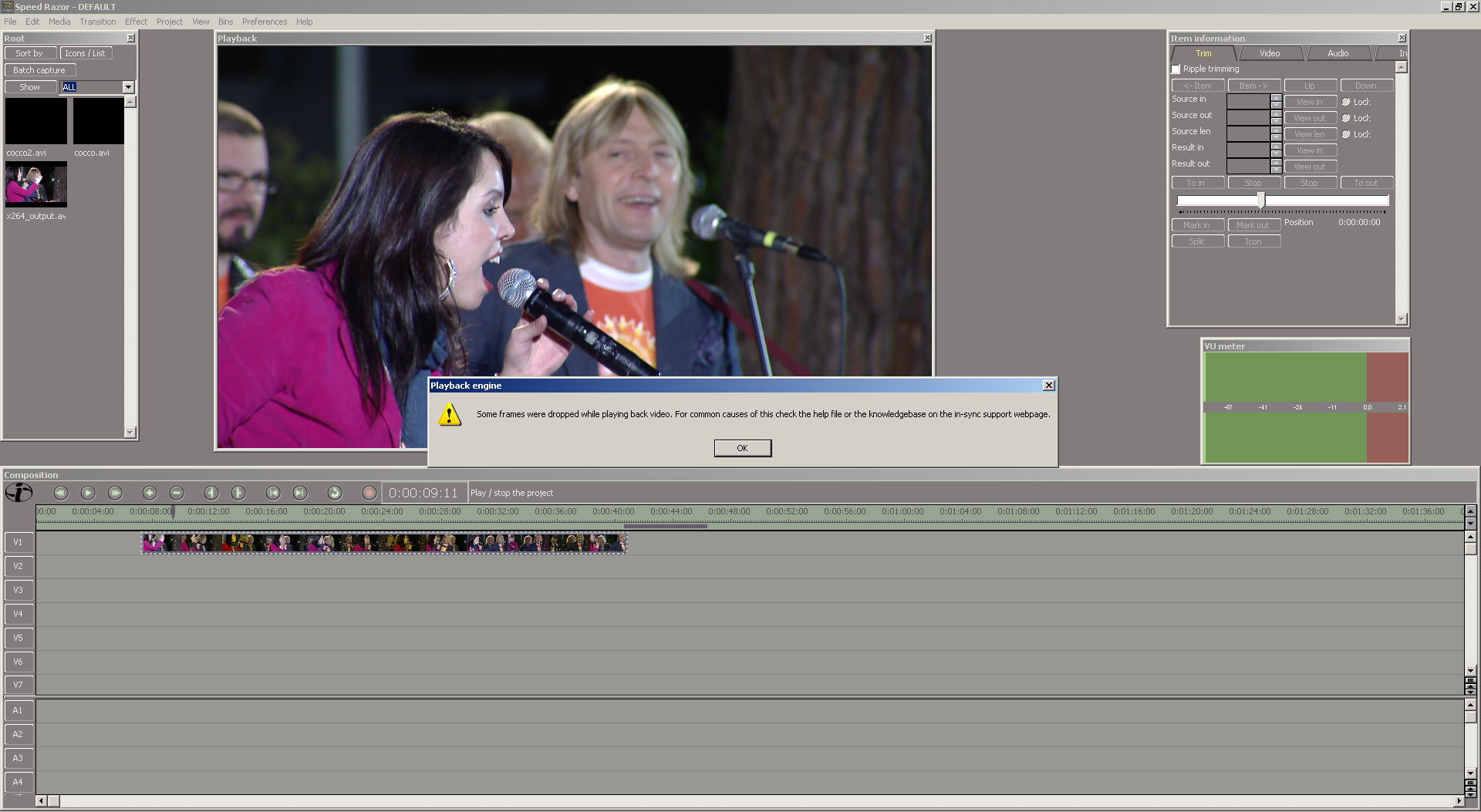Click the Result out stepper arrows
Screen dimensions: 1481x812
tap(1276, 166)
